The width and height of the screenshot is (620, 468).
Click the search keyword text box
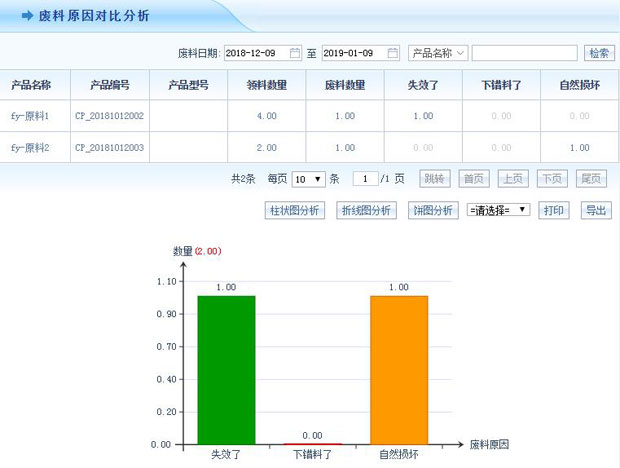coord(524,53)
